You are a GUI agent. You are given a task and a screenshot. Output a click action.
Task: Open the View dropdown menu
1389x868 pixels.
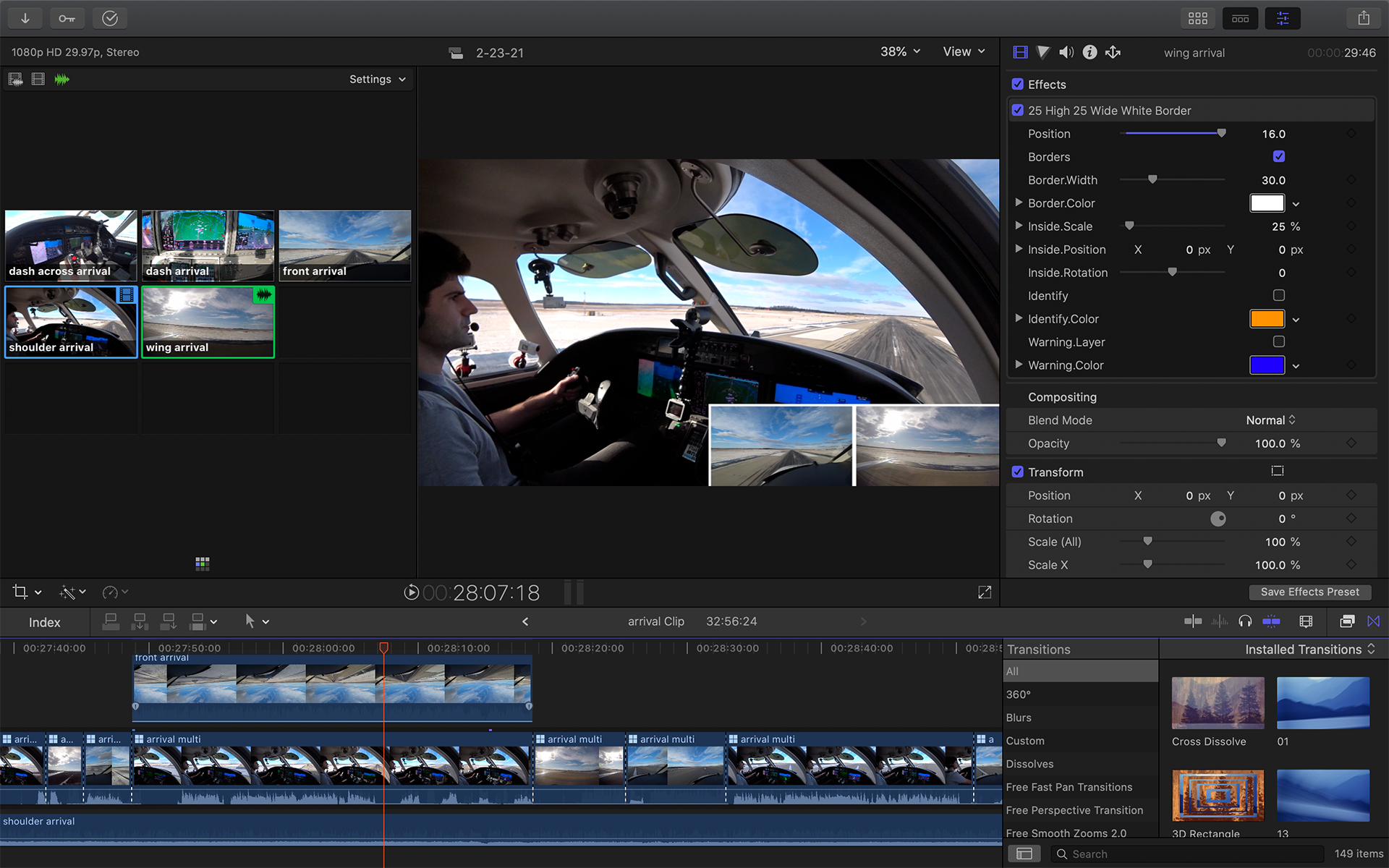coord(964,51)
